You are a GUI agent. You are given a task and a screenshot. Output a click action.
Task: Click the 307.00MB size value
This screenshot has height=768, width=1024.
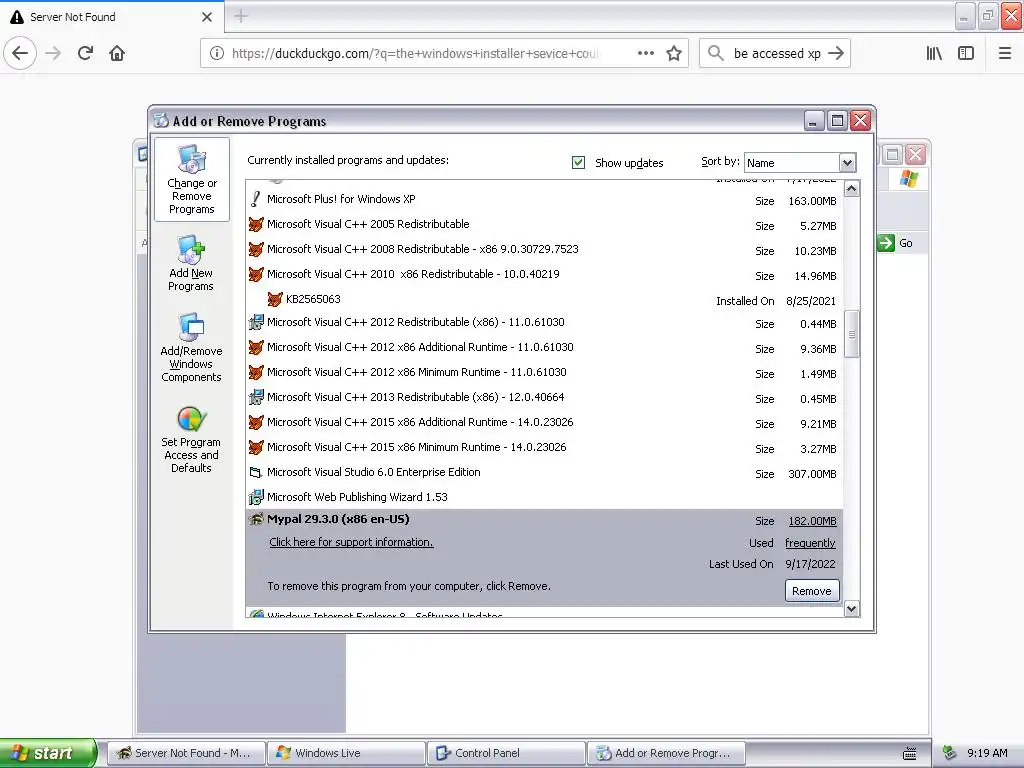point(812,474)
